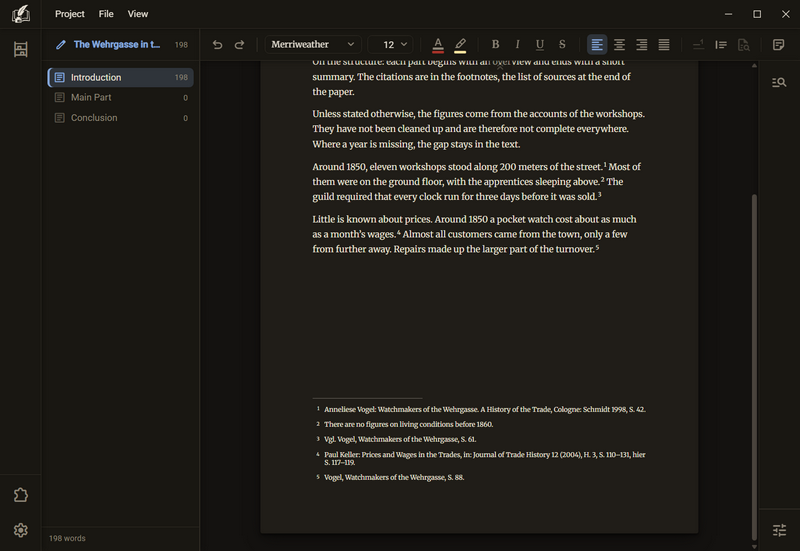Center align the text

(x=619, y=44)
